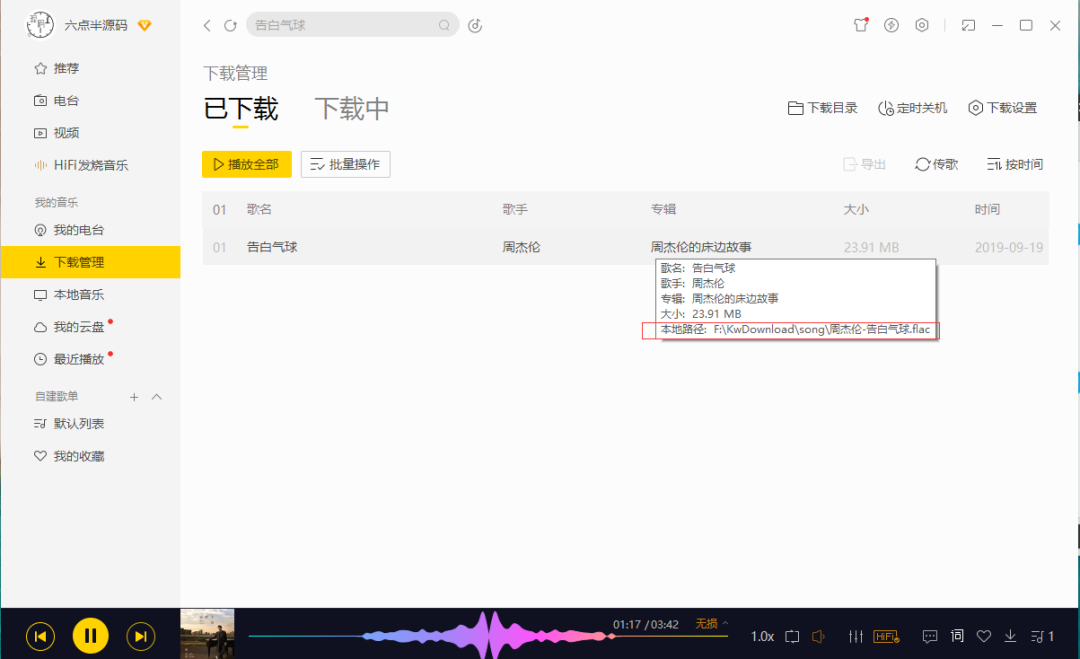
Task: Open the 按时间 sort dropdown
Action: click(x=1015, y=165)
